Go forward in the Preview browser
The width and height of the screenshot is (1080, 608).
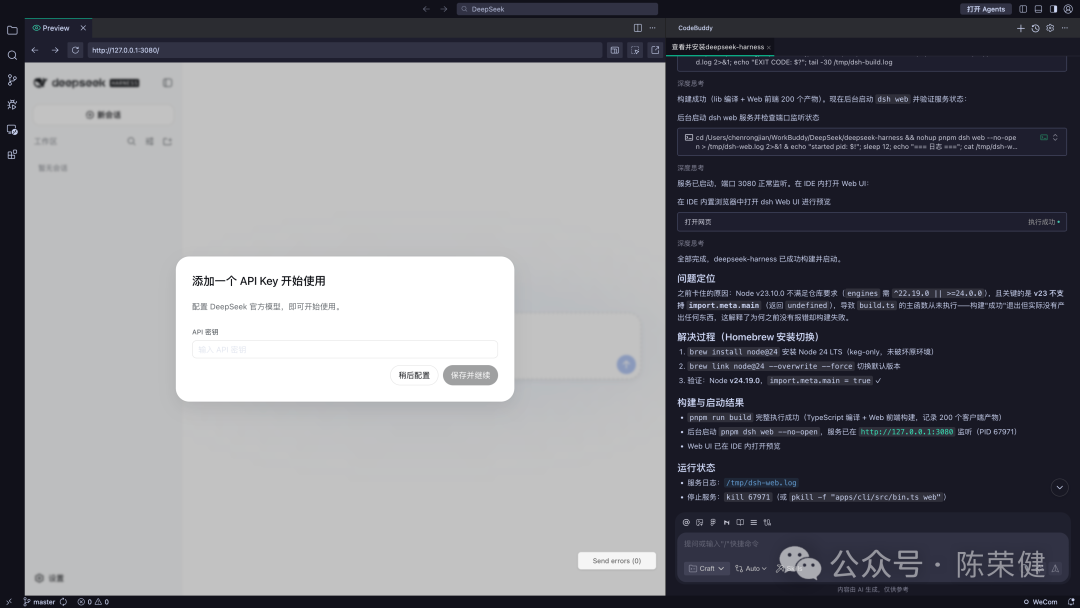(55, 50)
